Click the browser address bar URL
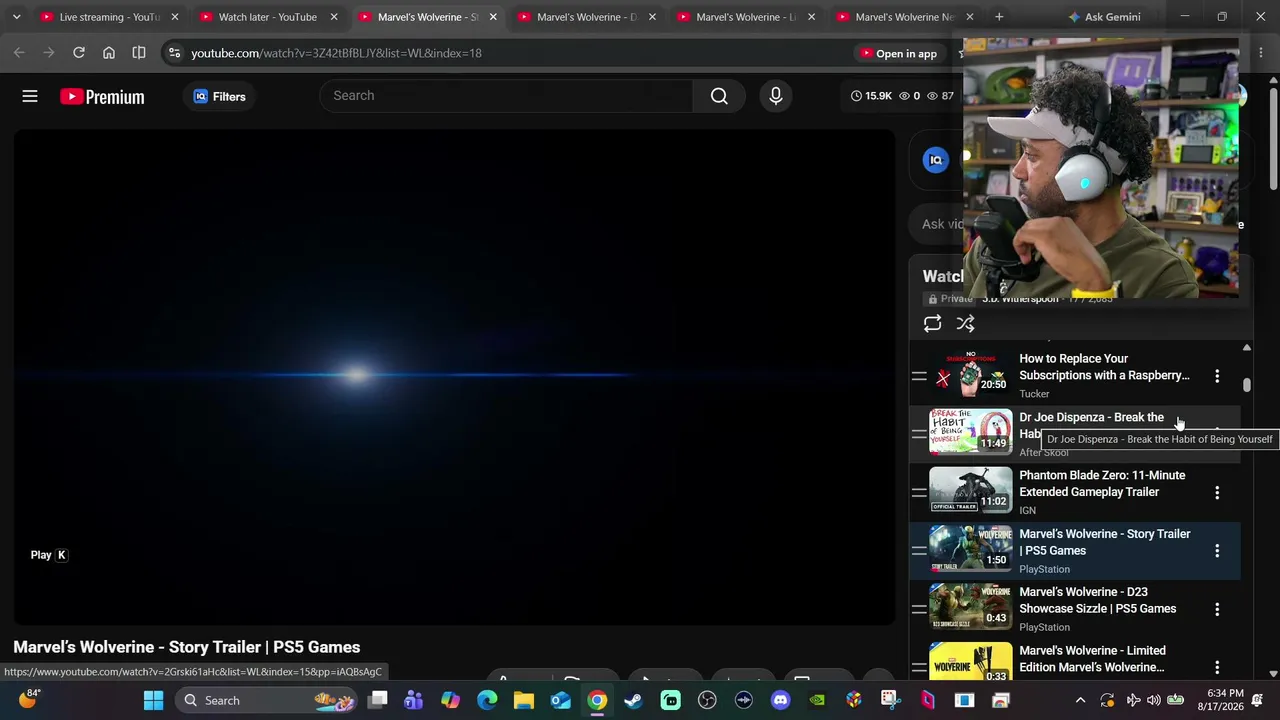Image resolution: width=1280 pixels, height=720 pixels. (337, 53)
